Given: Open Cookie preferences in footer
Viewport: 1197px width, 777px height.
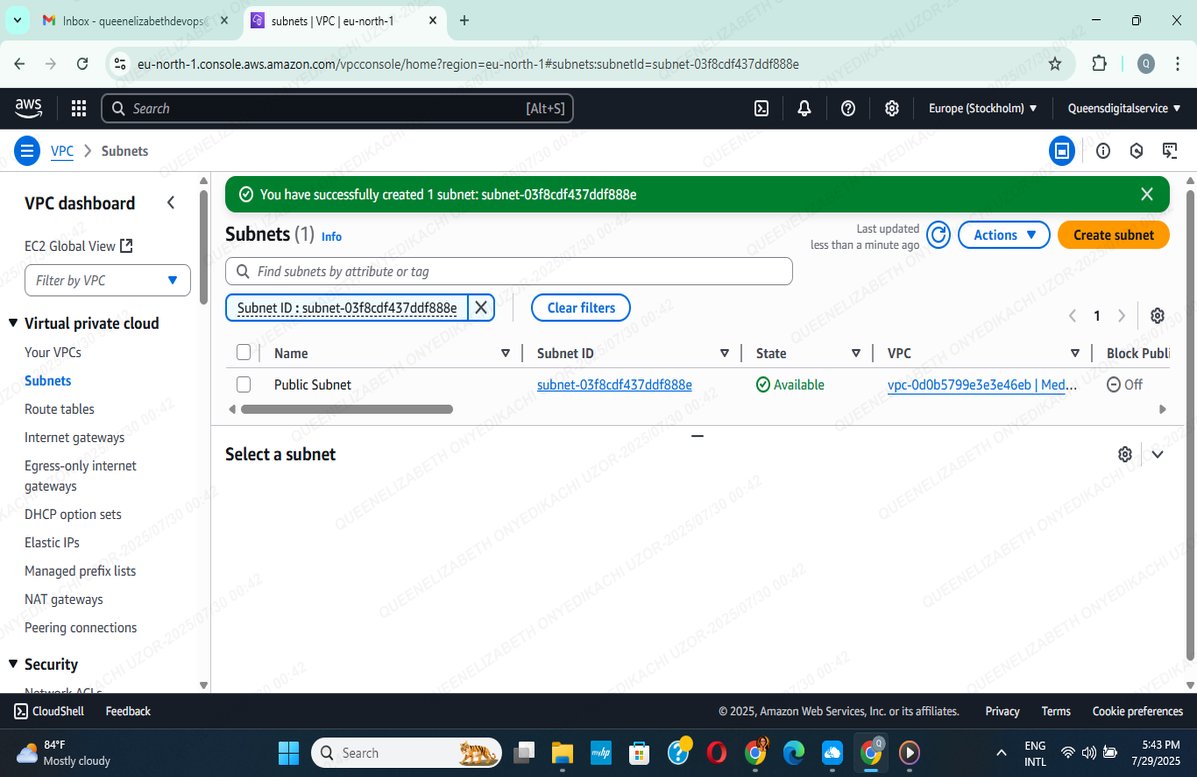Looking at the screenshot, I should pos(1137,711).
